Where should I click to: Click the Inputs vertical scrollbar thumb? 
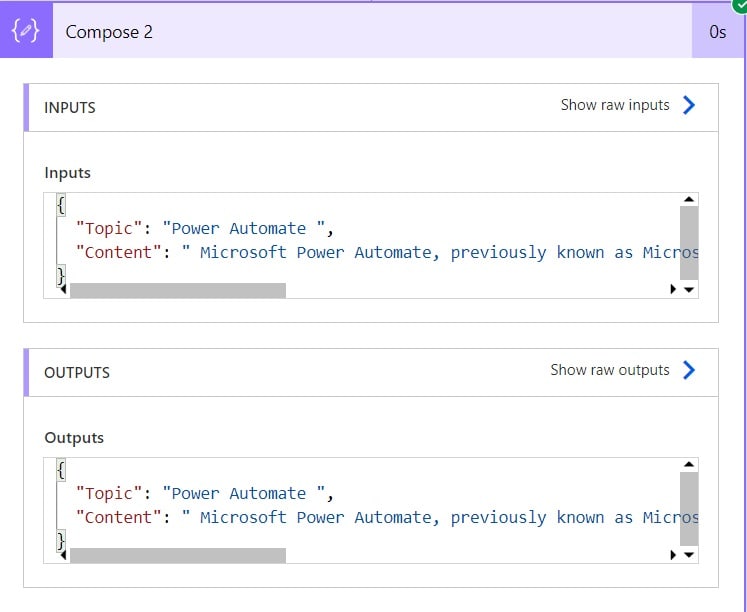pos(689,243)
